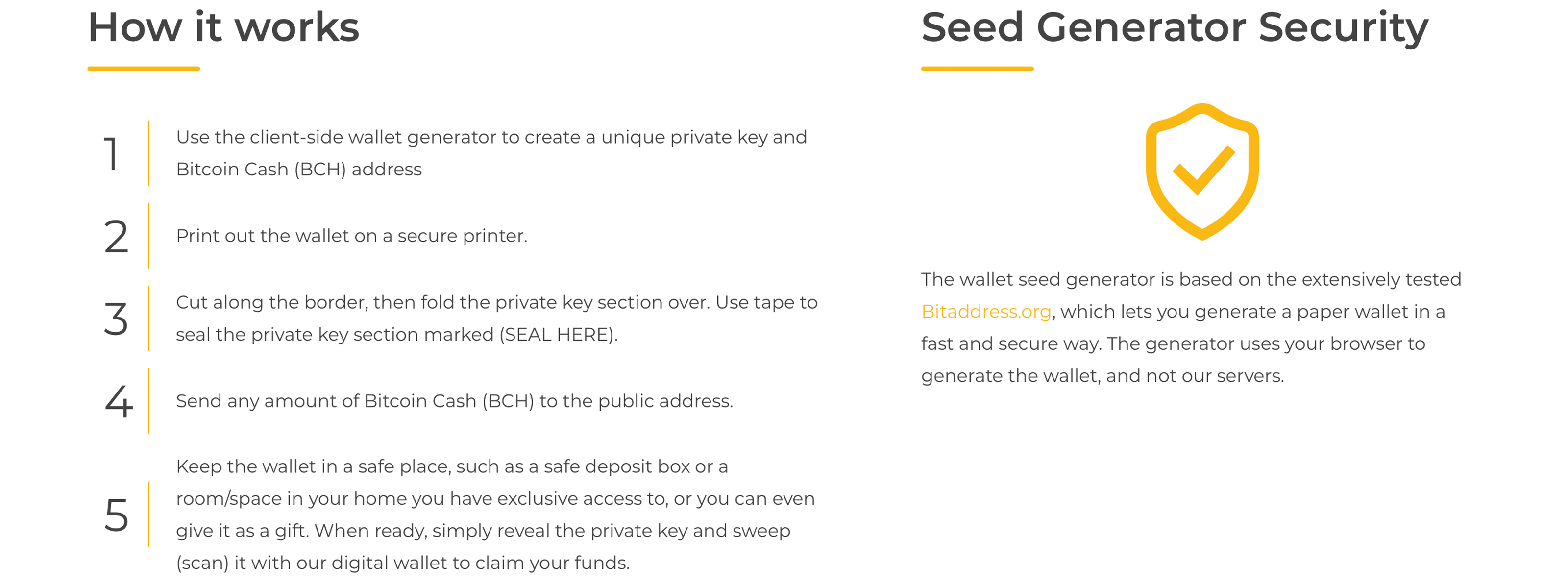This screenshot has height=588, width=1568.
Task: Click "Print out the wallet" step text
Action: 351,236
